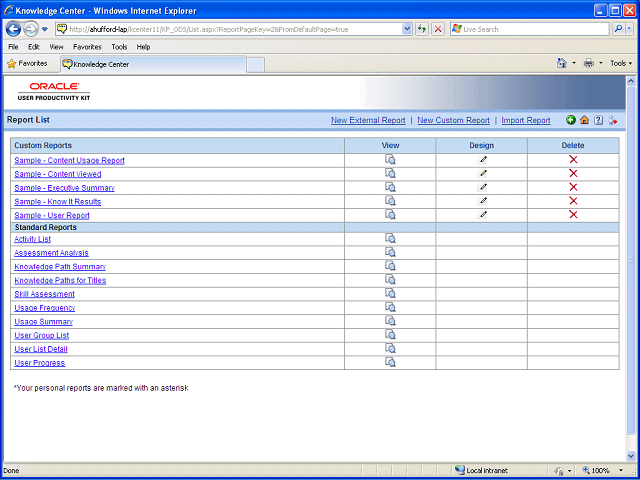Open Help menu

(143, 47)
